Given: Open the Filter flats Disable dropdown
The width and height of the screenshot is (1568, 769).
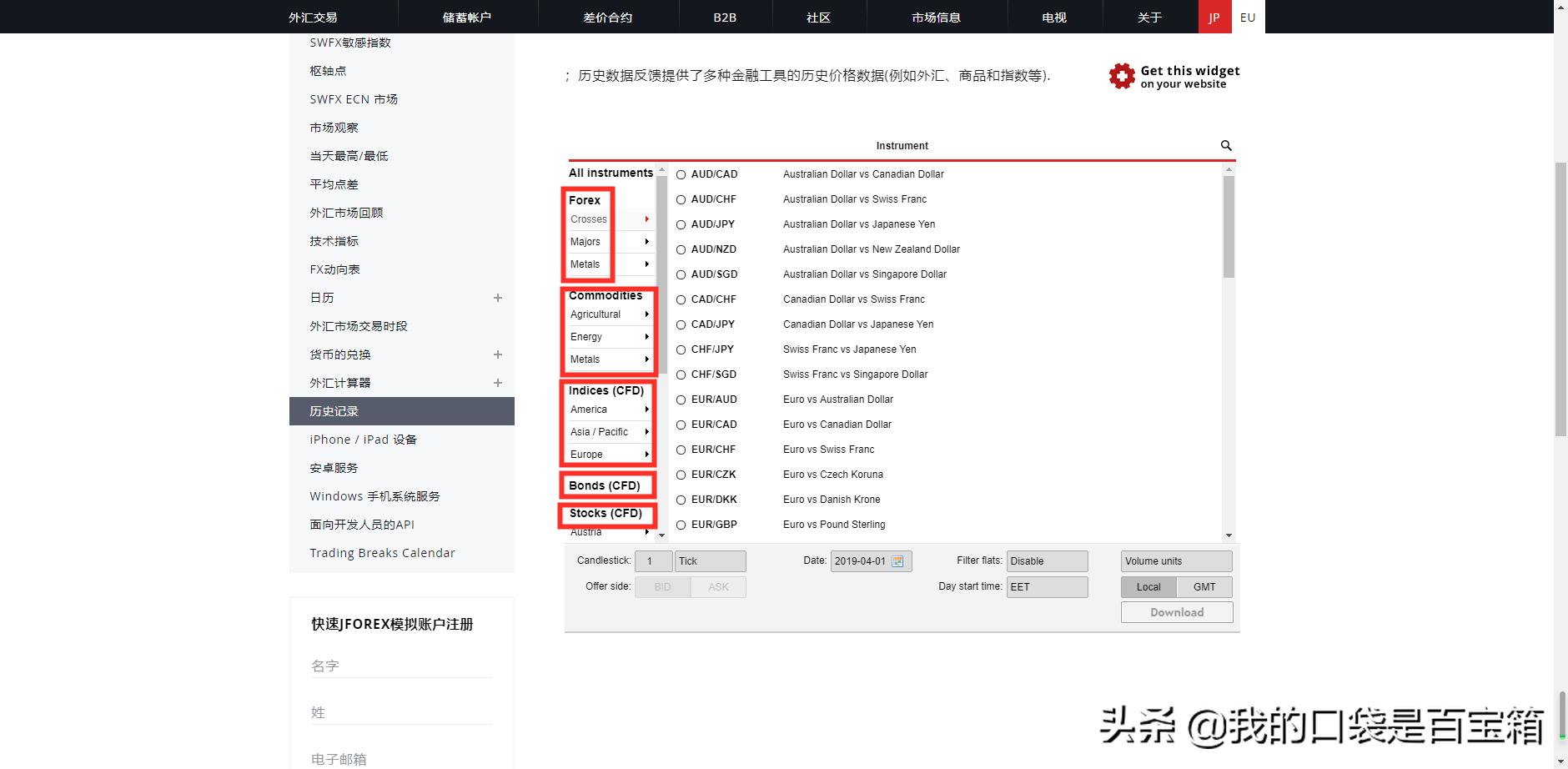Looking at the screenshot, I should tap(1047, 560).
